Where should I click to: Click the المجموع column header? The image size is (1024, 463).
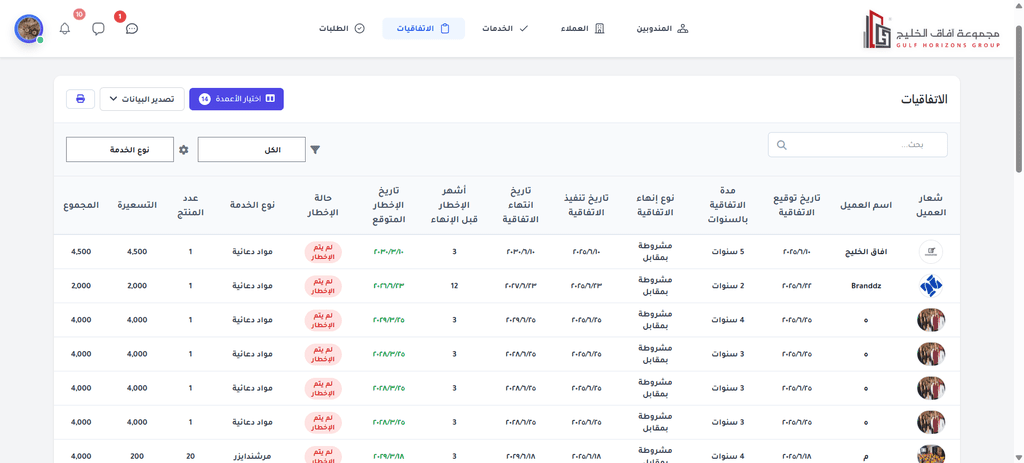point(81,205)
